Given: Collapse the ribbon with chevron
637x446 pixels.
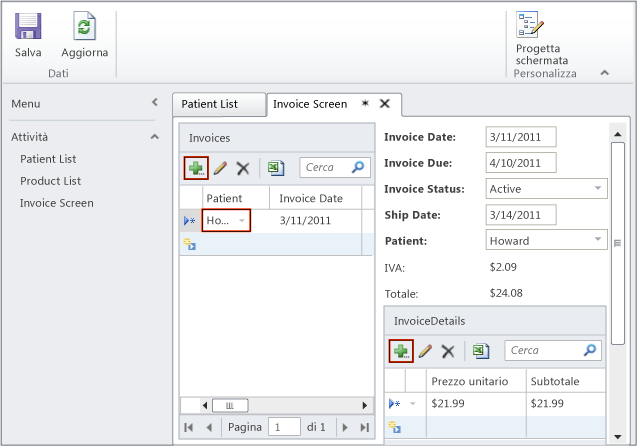Looking at the screenshot, I should coord(604,73).
